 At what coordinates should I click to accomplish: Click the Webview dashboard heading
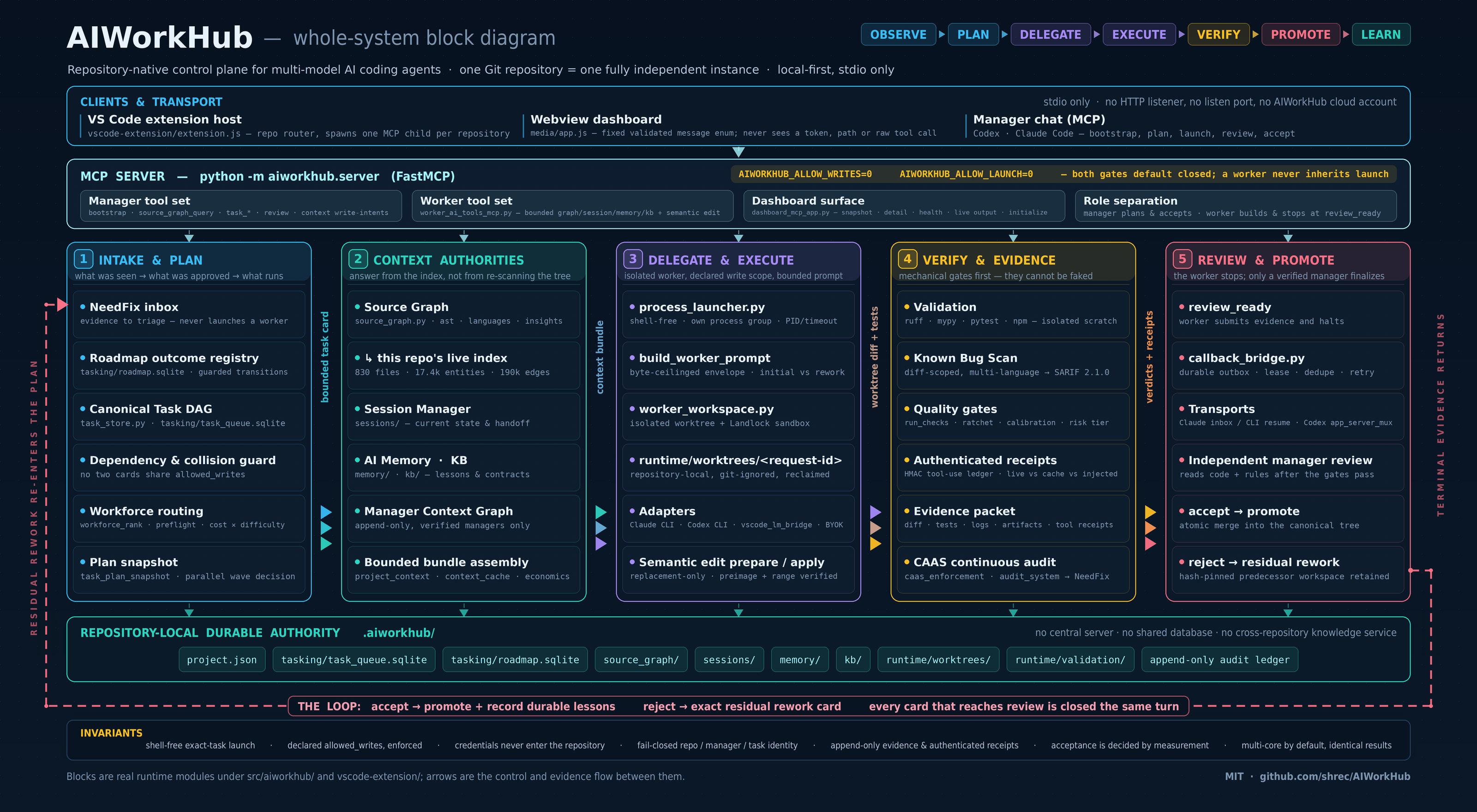click(596, 119)
